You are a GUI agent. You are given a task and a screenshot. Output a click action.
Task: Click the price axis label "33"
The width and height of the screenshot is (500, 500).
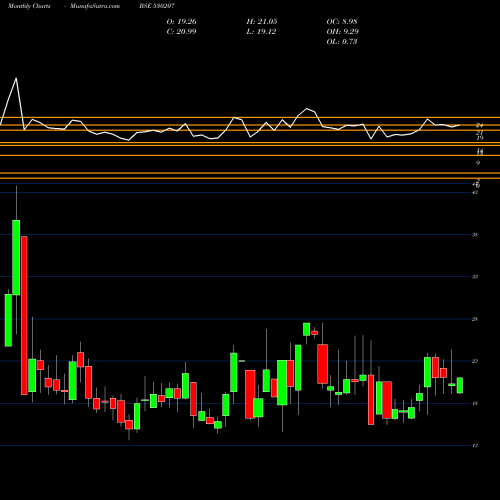coord(475,277)
